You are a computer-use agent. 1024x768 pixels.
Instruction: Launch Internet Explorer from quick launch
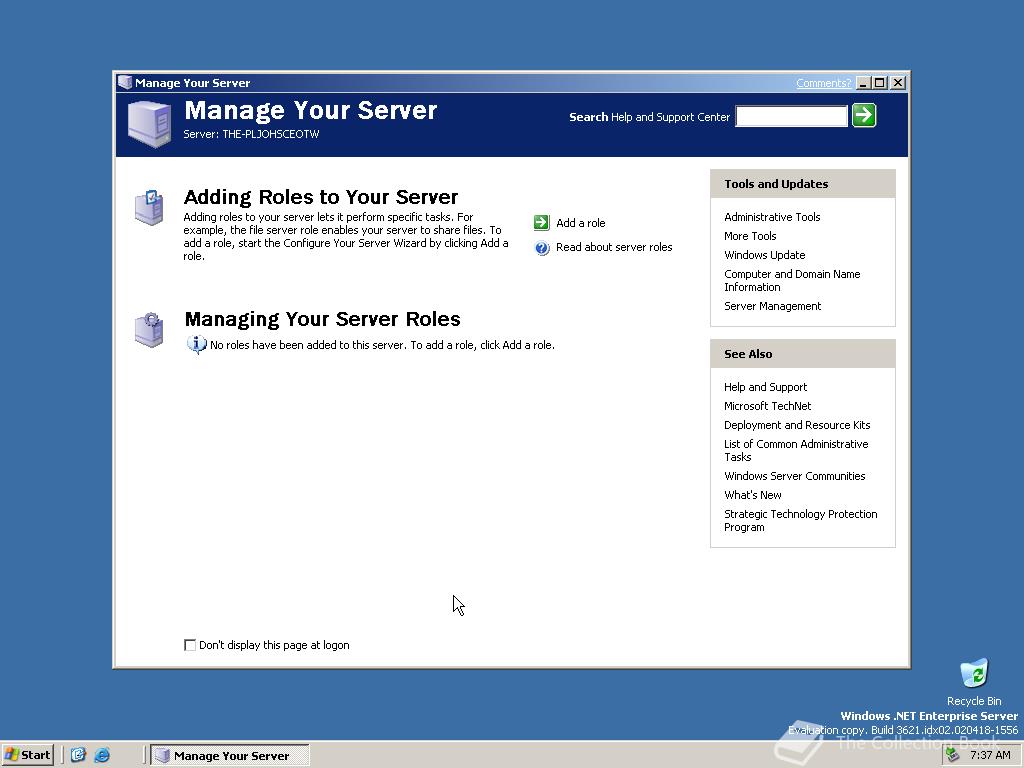coord(102,755)
